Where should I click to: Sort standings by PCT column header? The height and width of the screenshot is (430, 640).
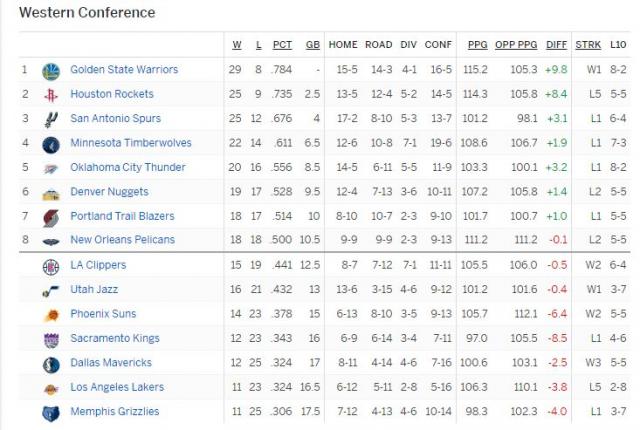point(283,45)
